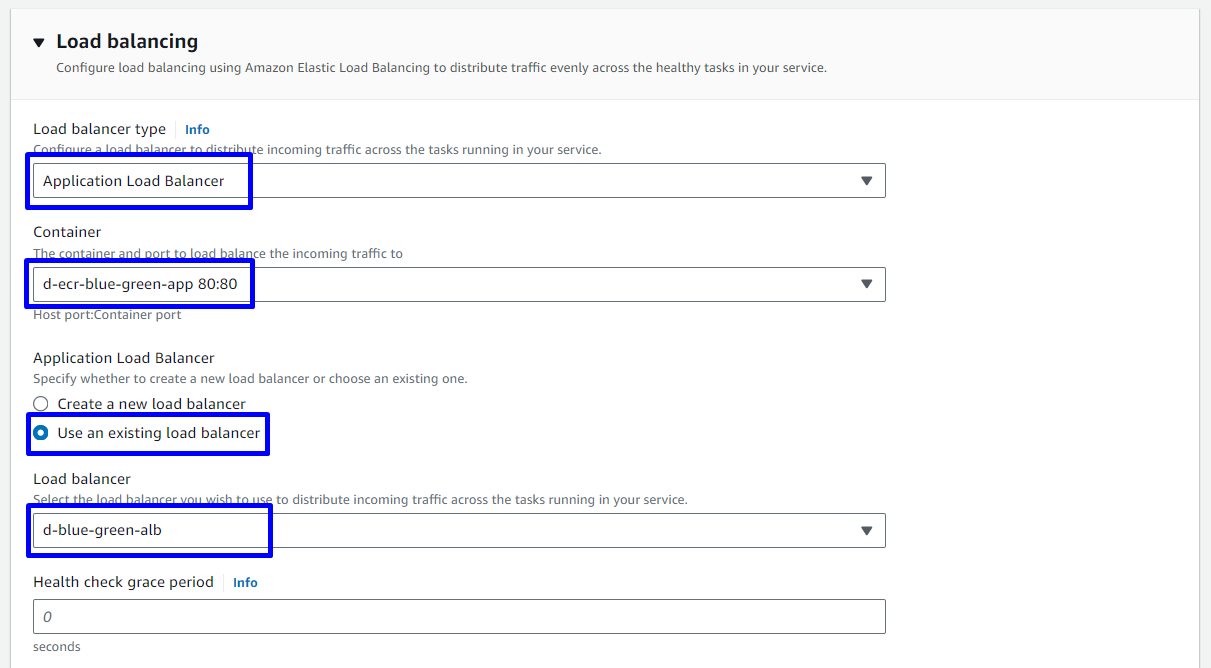Open the d-ecr-blue-green-app 80:80 container dropdown

450,284
